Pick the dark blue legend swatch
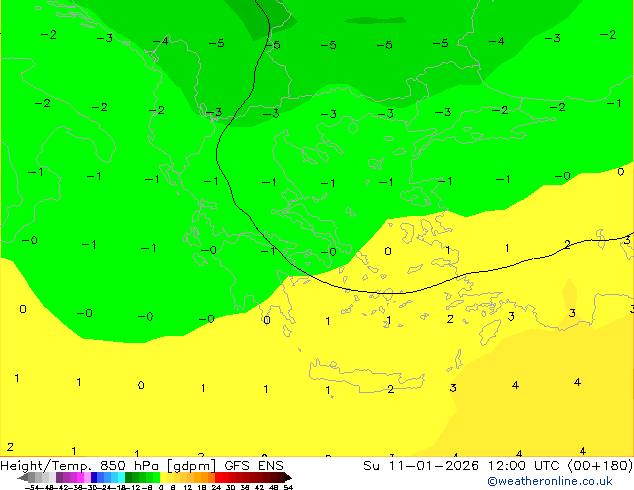The height and width of the screenshot is (490, 634). (x=94, y=477)
